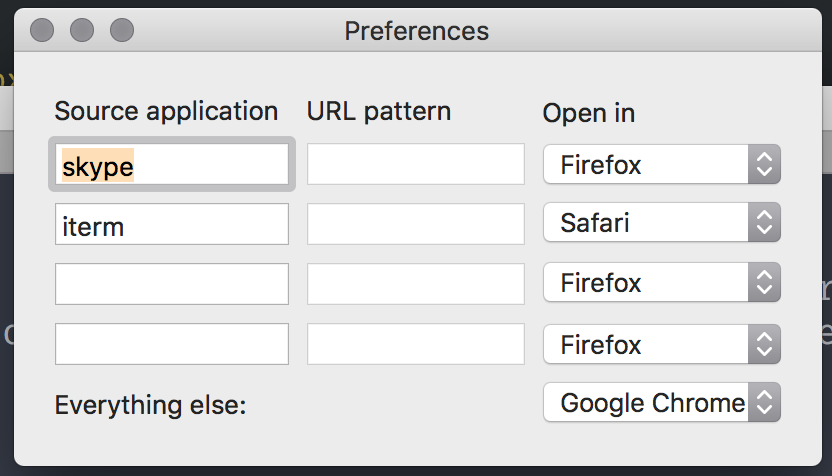Image resolution: width=832 pixels, height=476 pixels.
Task: Click the skype source application field
Action: tap(172, 165)
